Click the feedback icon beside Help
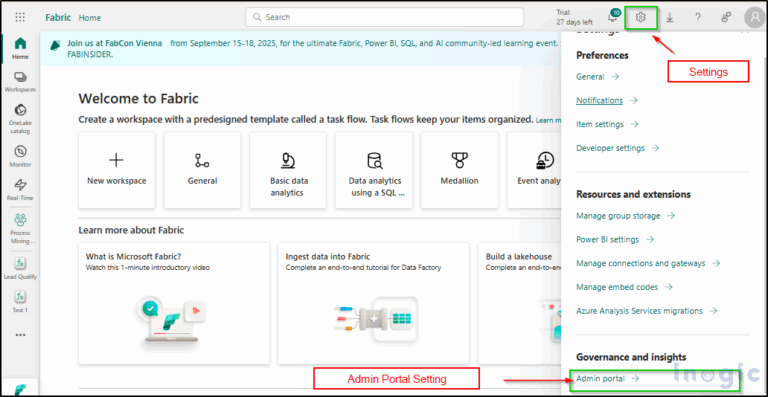 [726, 17]
